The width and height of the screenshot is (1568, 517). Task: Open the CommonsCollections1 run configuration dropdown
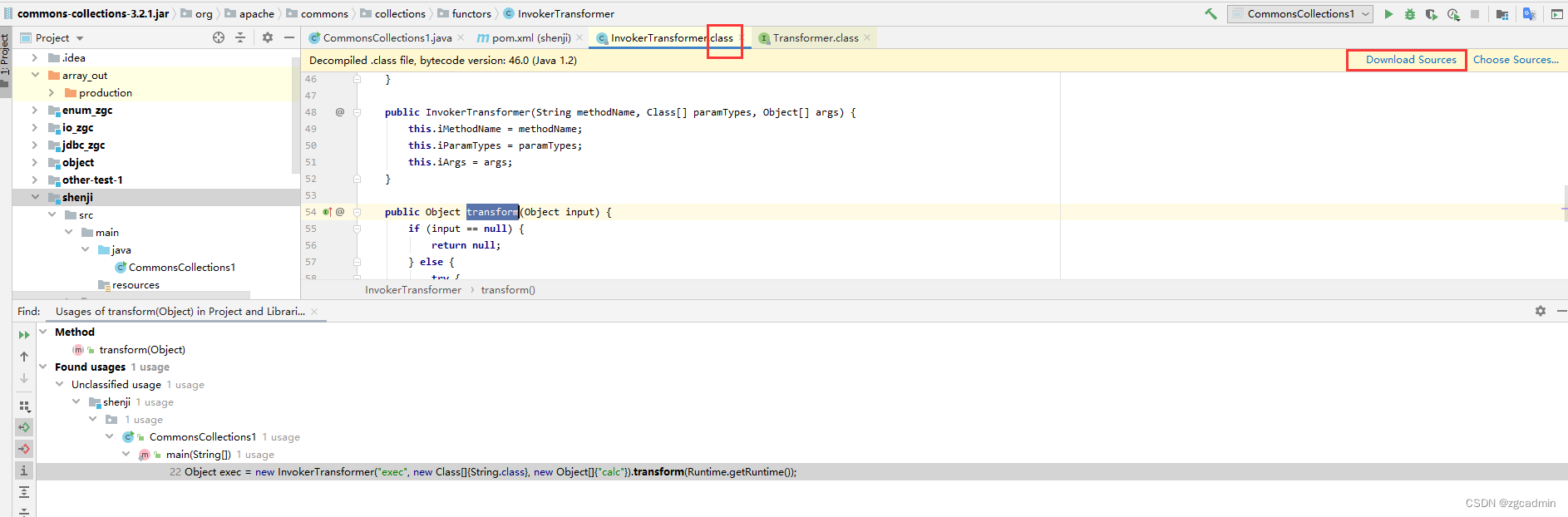(x=1300, y=14)
